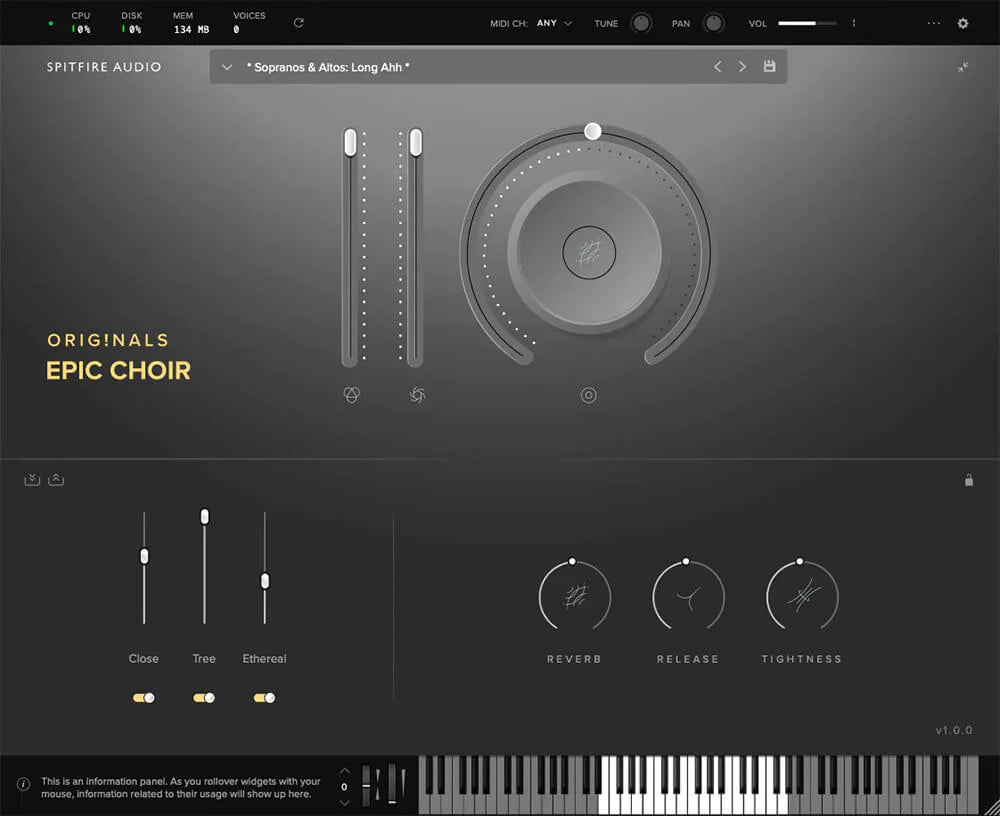Open the settings gear icon
1000x816 pixels.
(963, 23)
